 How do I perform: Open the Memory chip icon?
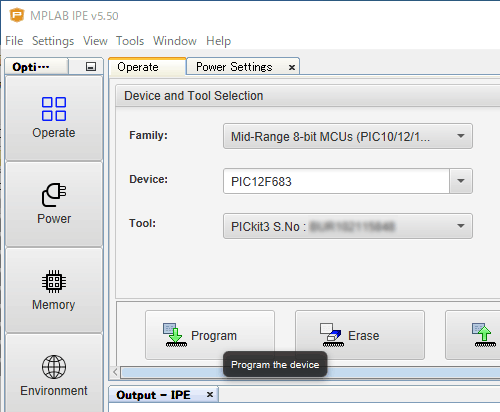54,281
